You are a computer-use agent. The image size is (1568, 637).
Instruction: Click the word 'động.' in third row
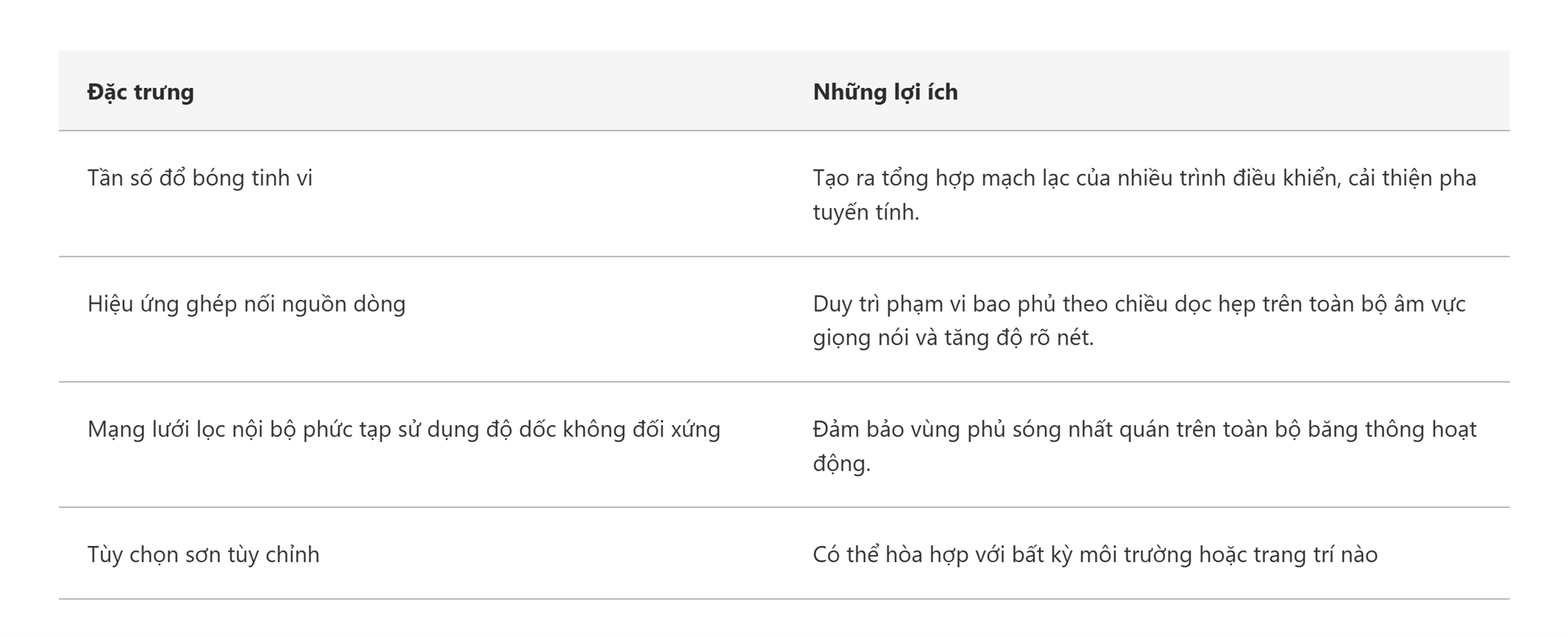pos(841,463)
